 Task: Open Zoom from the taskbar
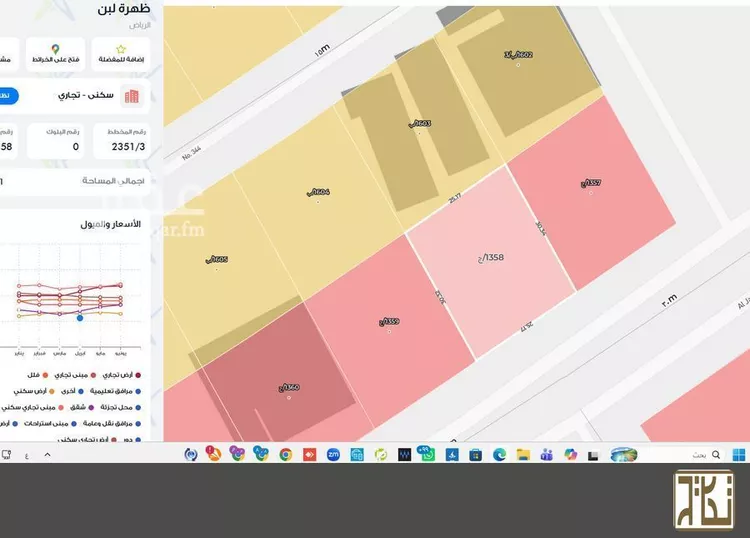pyautogui.click(x=333, y=454)
